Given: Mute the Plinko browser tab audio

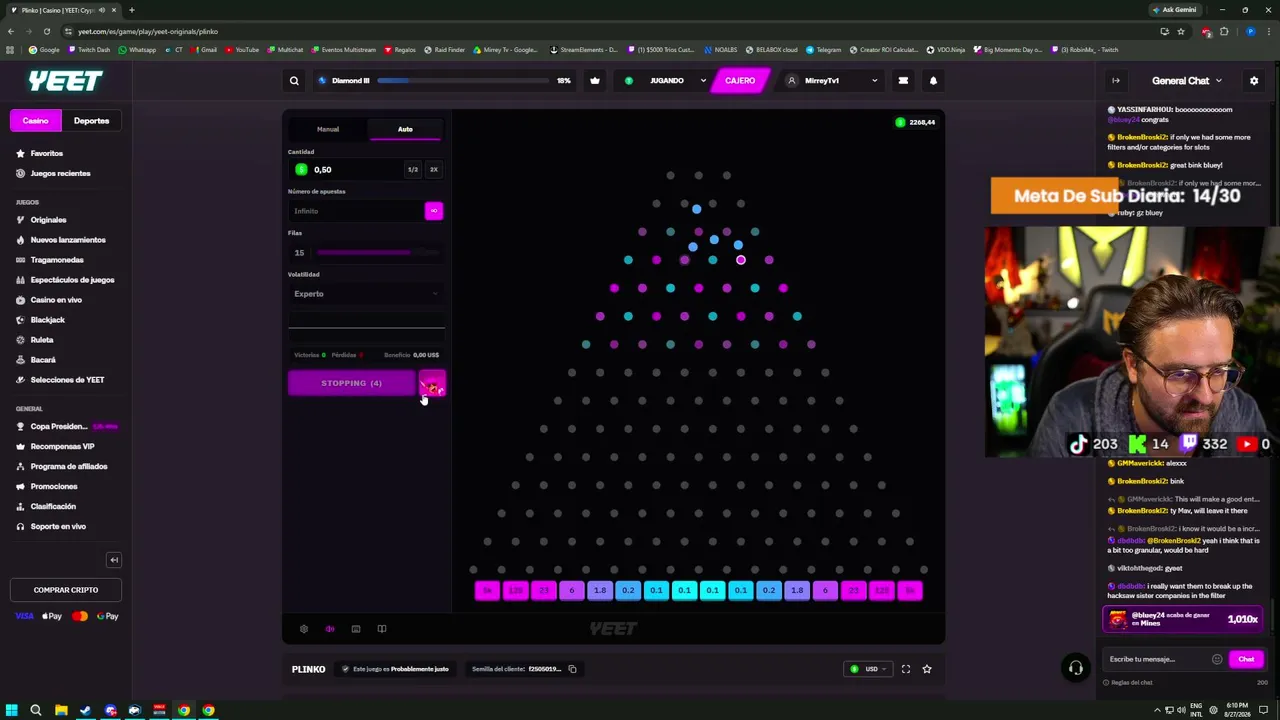Looking at the screenshot, I should tap(102, 10).
